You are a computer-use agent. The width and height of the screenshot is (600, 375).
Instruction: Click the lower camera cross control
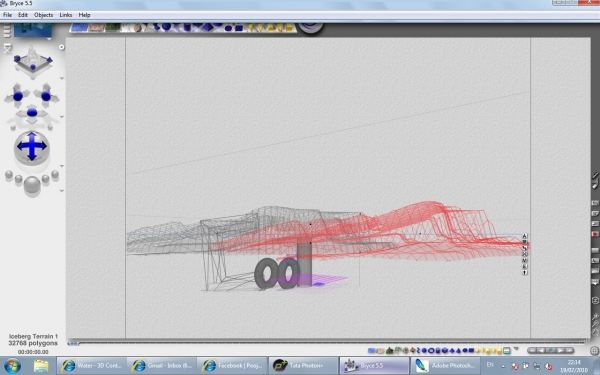click(32, 113)
